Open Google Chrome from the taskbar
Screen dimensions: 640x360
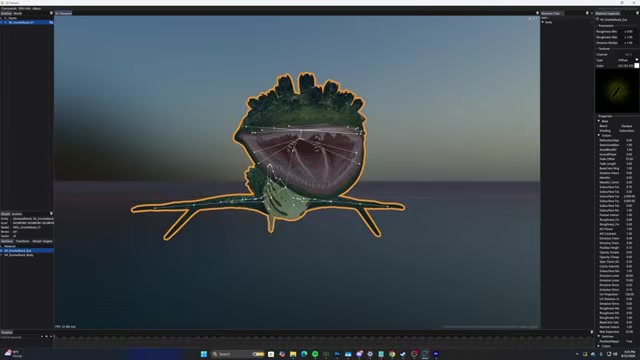pyautogui.click(x=392, y=354)
